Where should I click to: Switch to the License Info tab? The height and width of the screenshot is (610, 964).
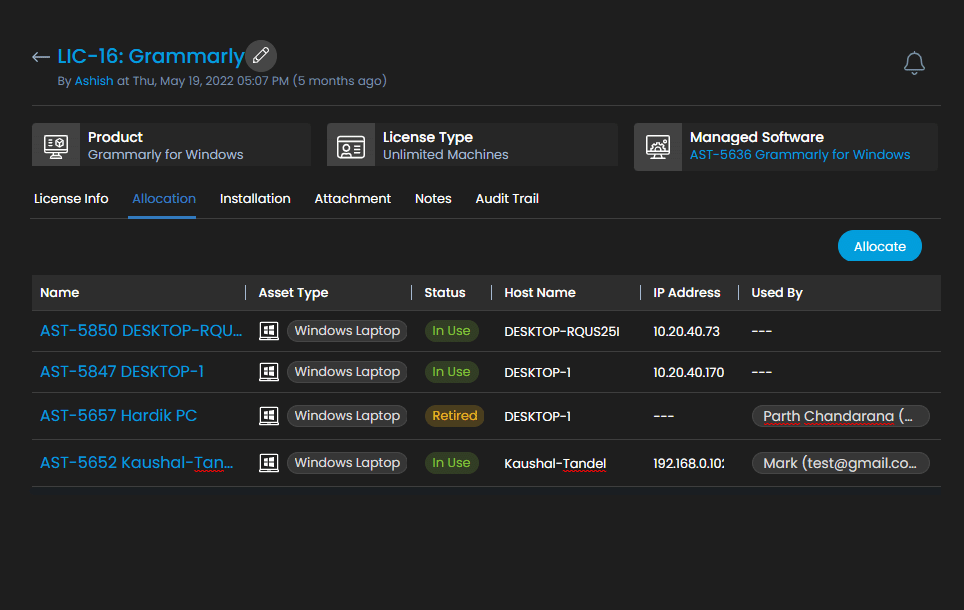pyautogui.click(x=71, y=199)
